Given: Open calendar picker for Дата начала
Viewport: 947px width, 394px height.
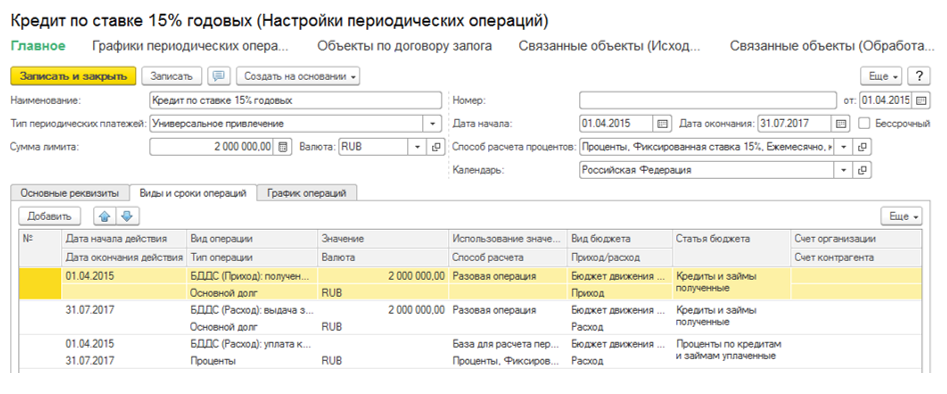Looking at the screenshot, I should point(662,124).
